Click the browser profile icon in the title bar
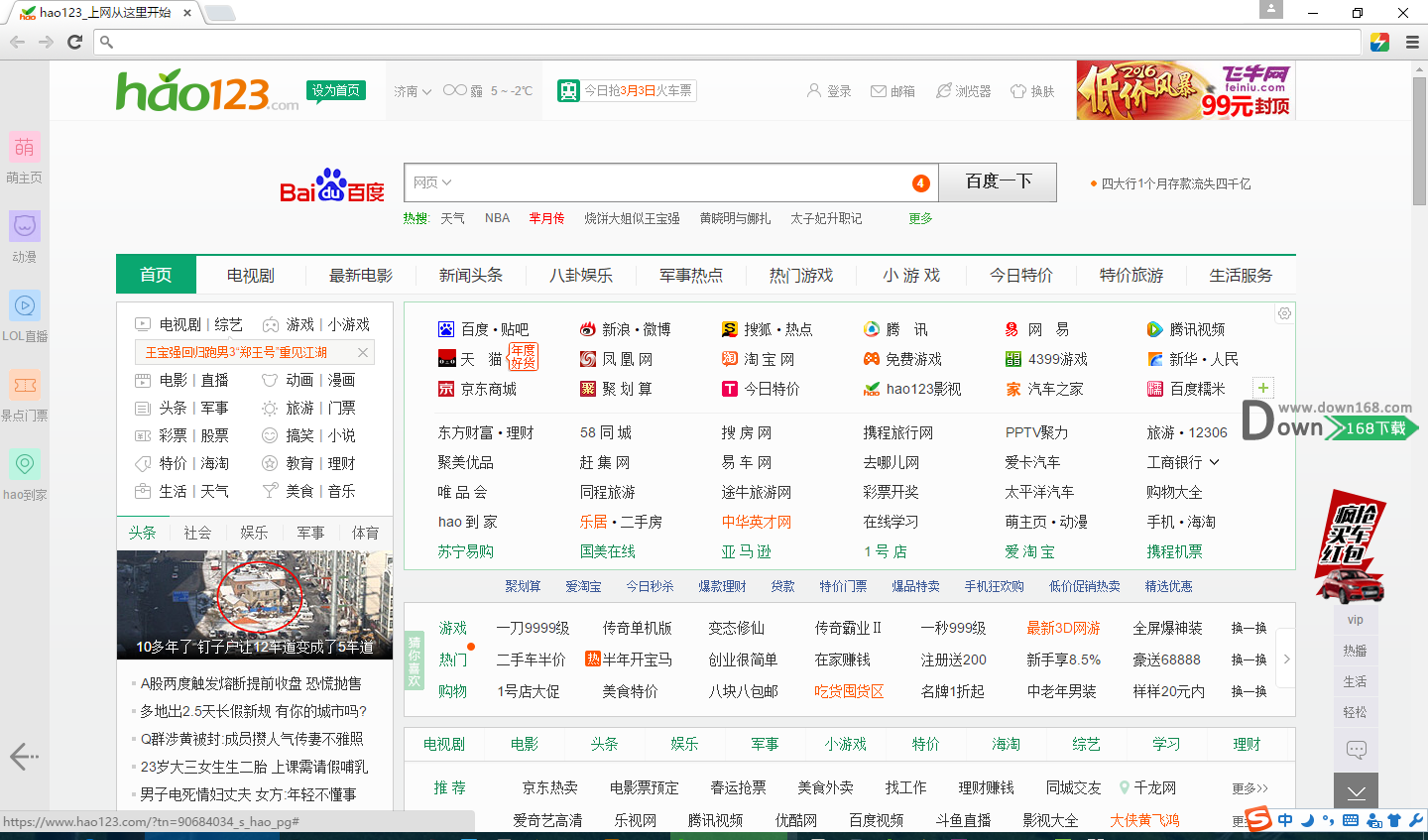 click(x=1271, y=9)
